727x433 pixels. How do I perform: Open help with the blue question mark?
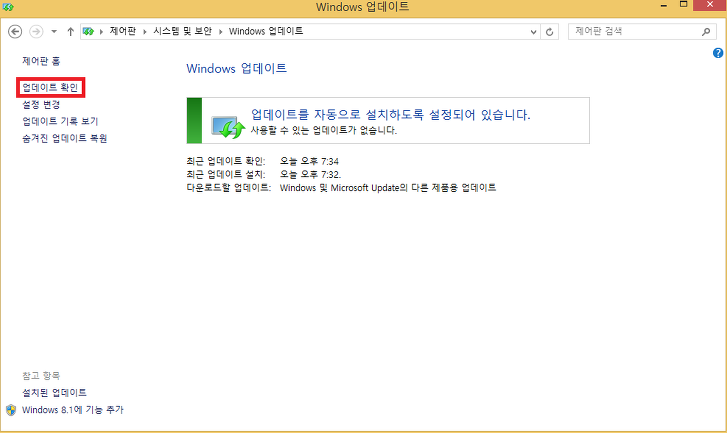718,53
